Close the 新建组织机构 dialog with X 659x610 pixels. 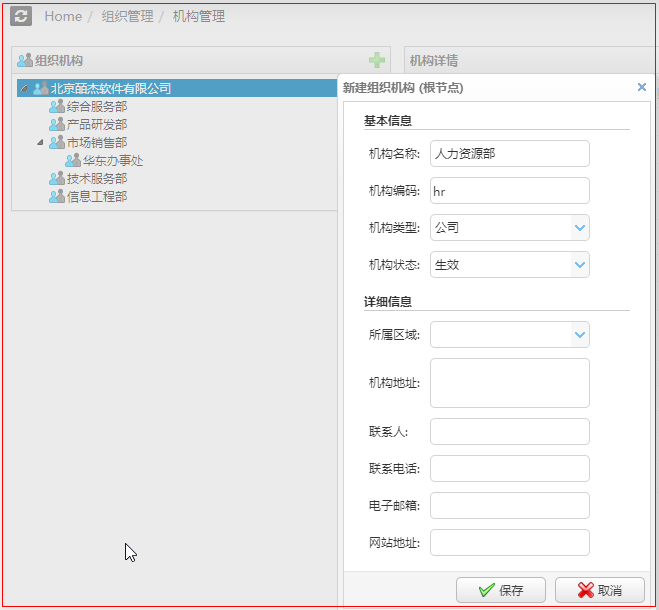pyautogui.click(x=641, y=88)
